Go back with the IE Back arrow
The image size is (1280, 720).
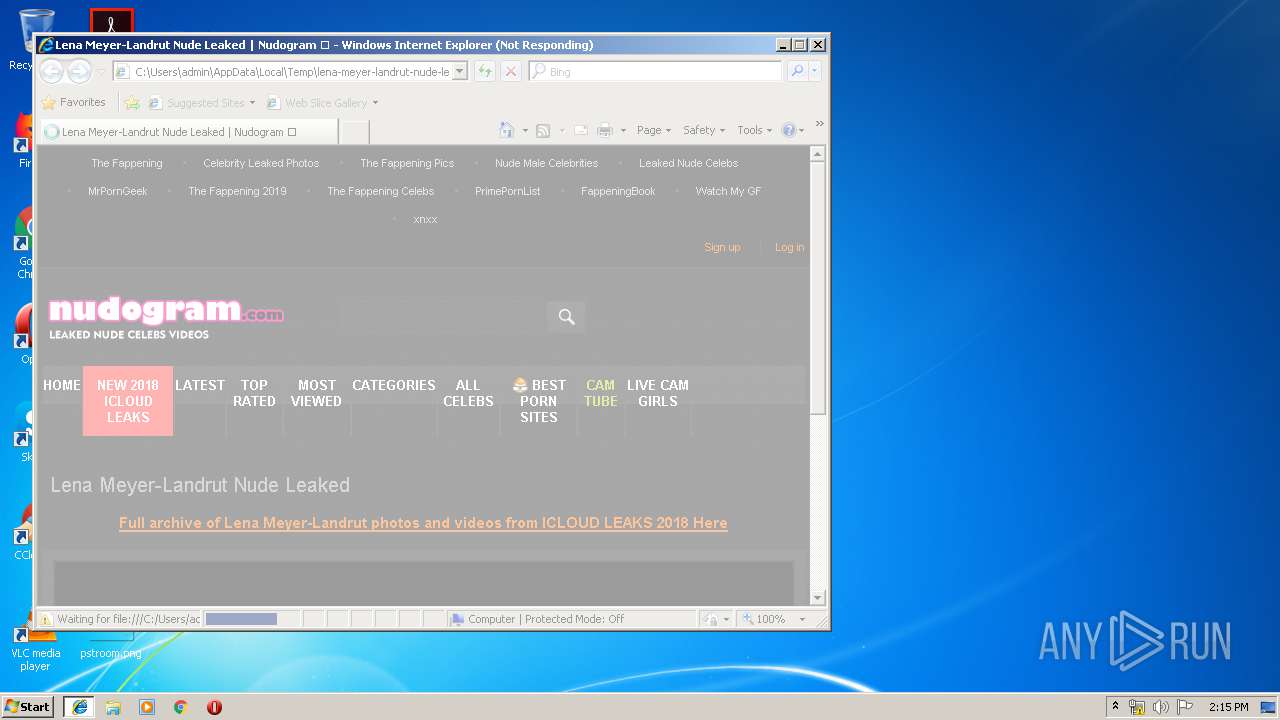(x=51, y=71)
